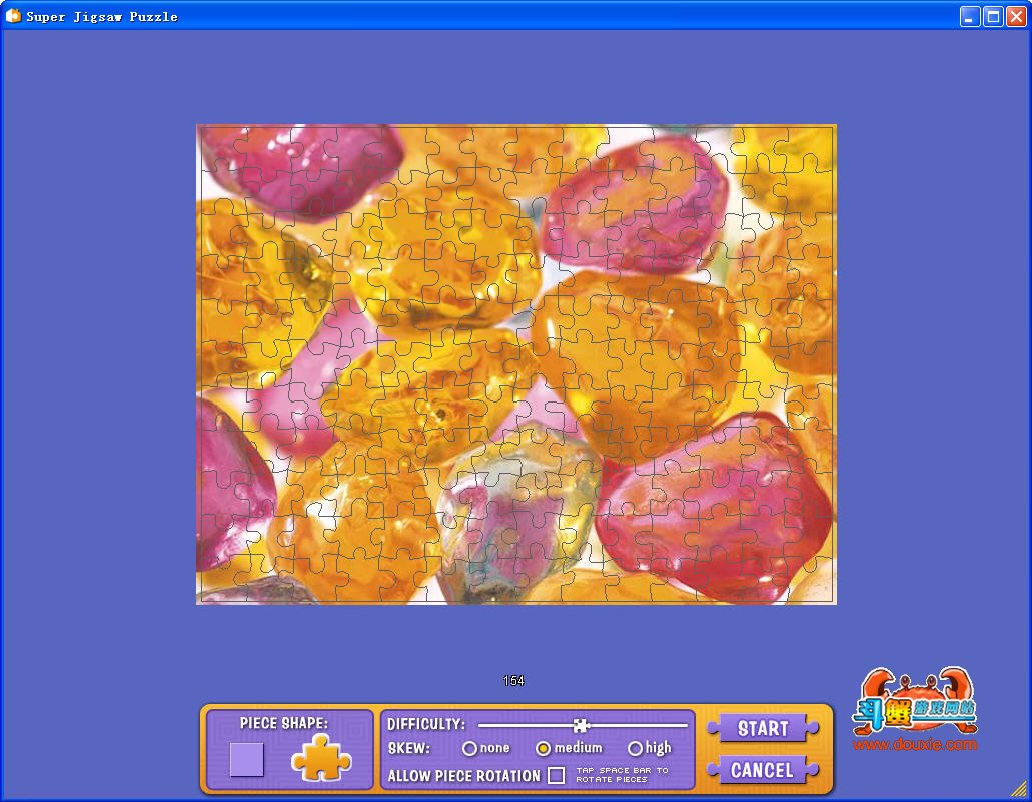The width and height of the screenshot is (1032, 802).
Task: Click the 154 piece count label
Action: click(x=513, y=681)
